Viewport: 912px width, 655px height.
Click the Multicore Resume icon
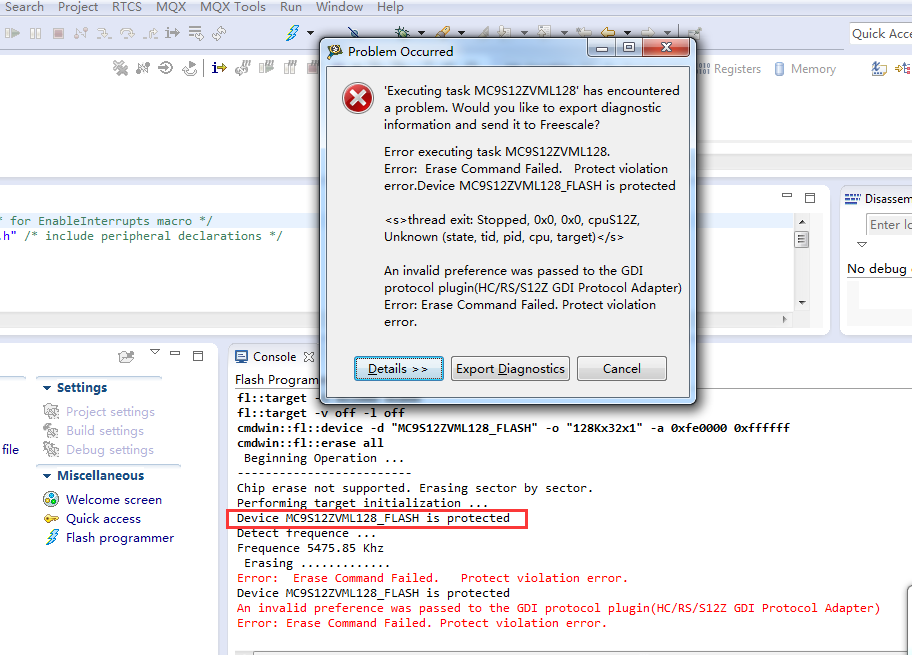[x=266, y=68]
